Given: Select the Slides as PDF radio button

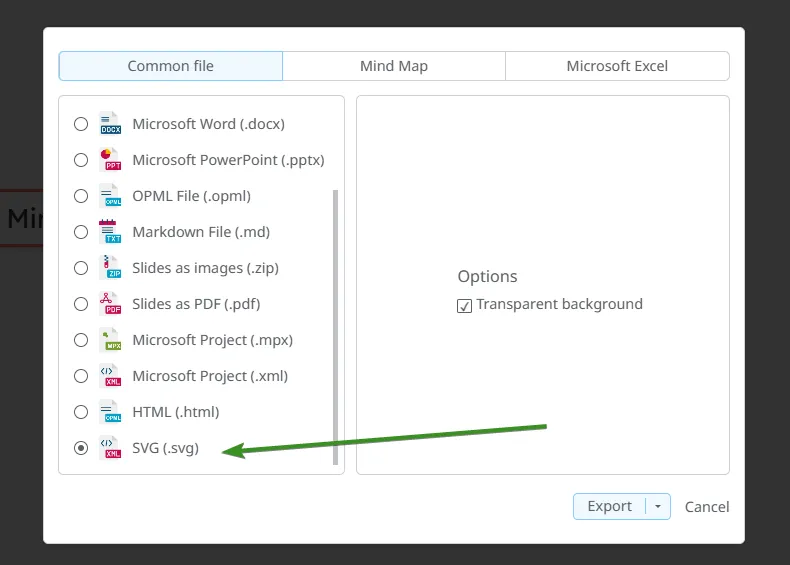Looking at the screenshot, I should [81, 304].
